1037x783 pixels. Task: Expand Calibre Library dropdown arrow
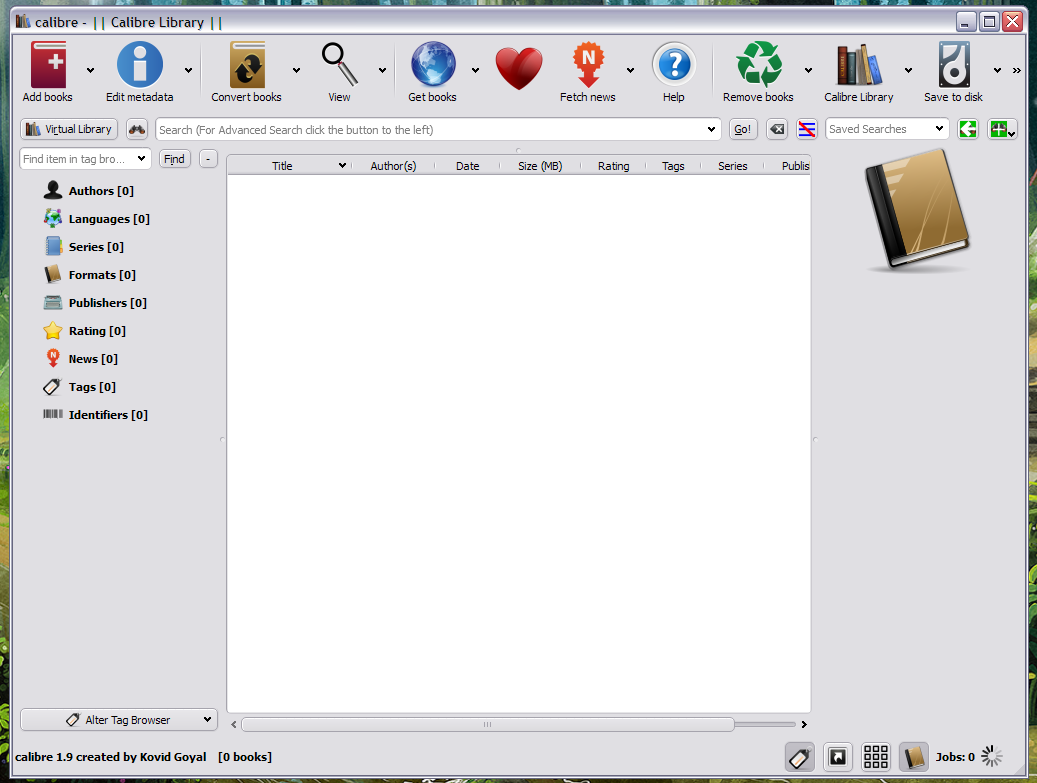point(909,70)
